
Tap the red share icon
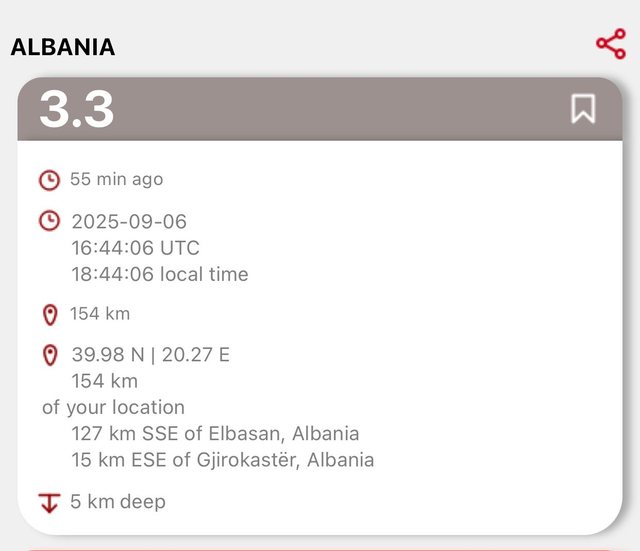point(610,44)
